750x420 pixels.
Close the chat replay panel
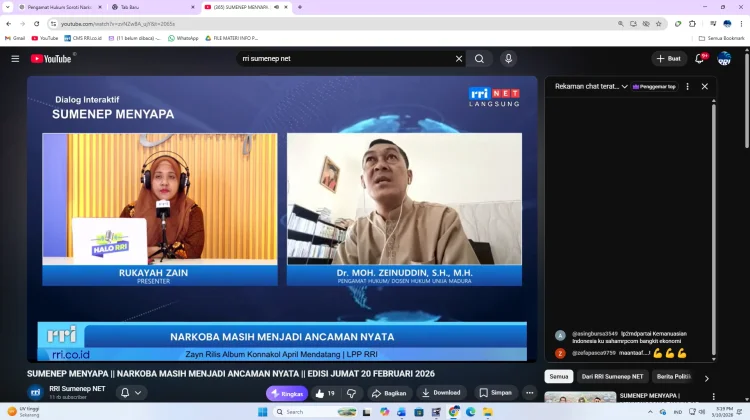pos(705,87)
